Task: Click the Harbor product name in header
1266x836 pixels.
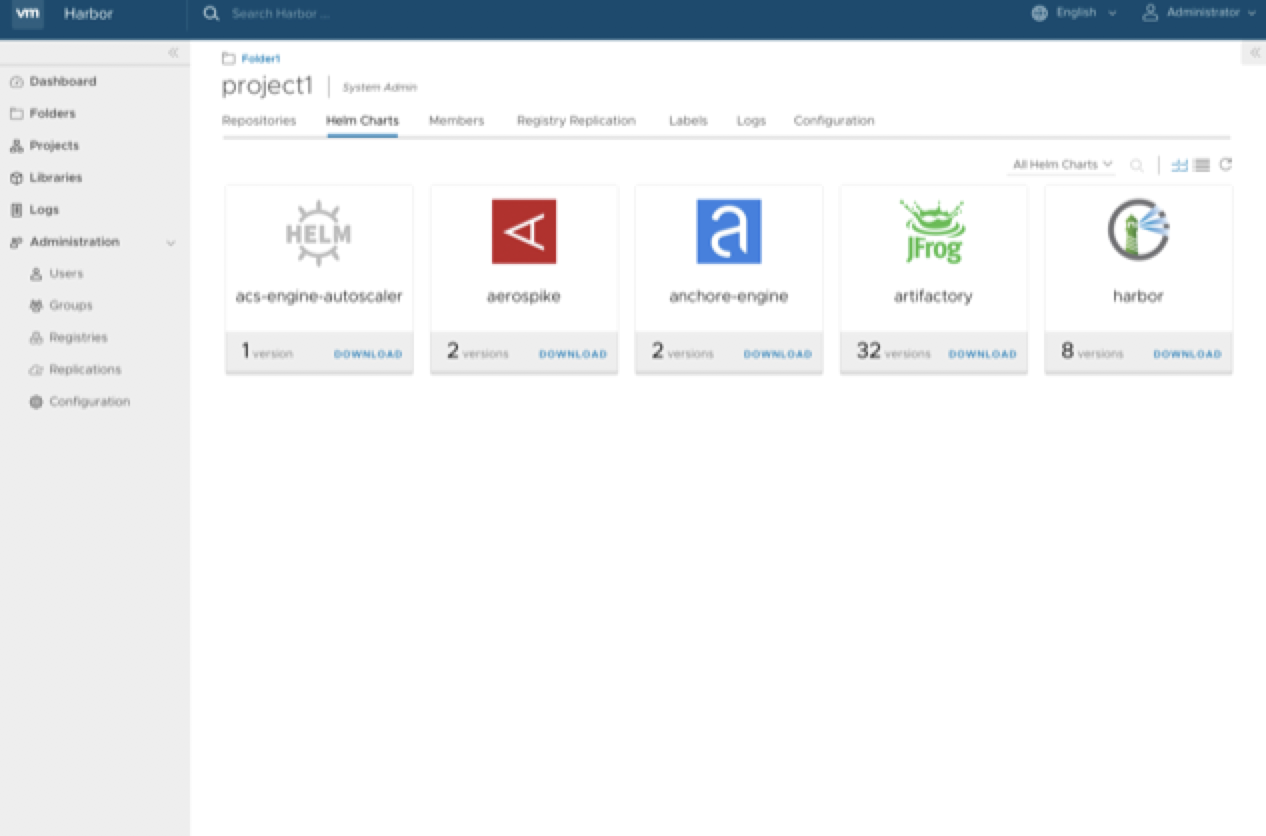Action: pos(88,14)
